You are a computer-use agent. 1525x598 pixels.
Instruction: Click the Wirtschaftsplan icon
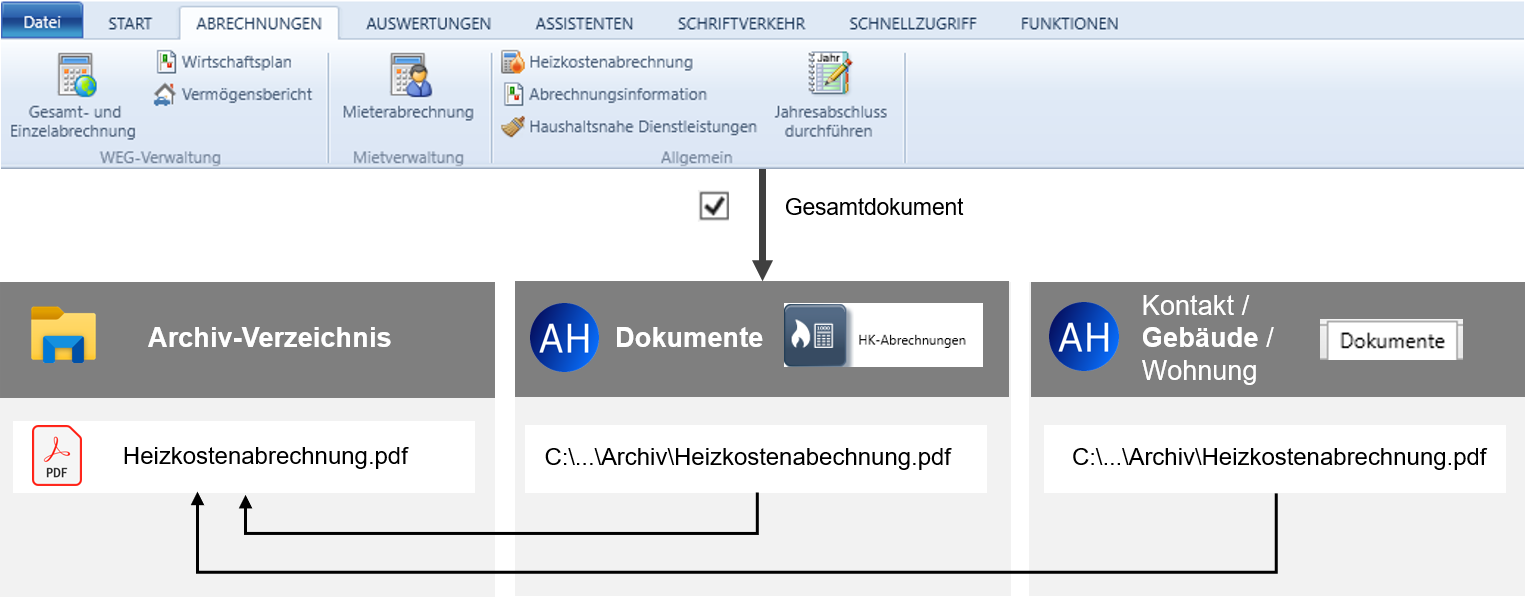click(x=166, y=62)
